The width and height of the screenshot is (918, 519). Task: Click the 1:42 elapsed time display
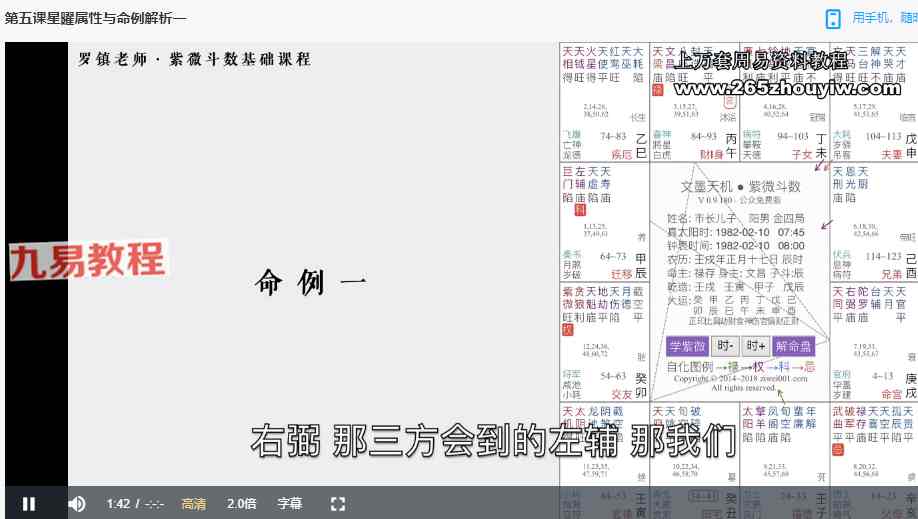pyautogui.click(x=119, y=504)
